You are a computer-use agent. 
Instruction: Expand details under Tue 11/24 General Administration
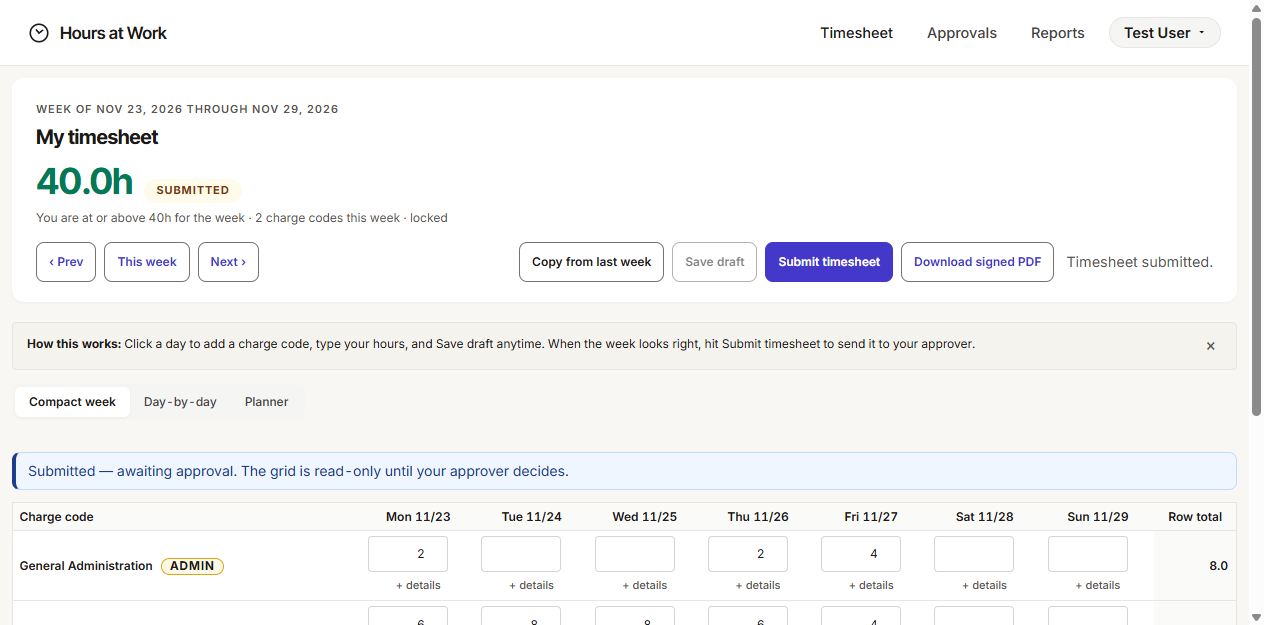(531, 585)
